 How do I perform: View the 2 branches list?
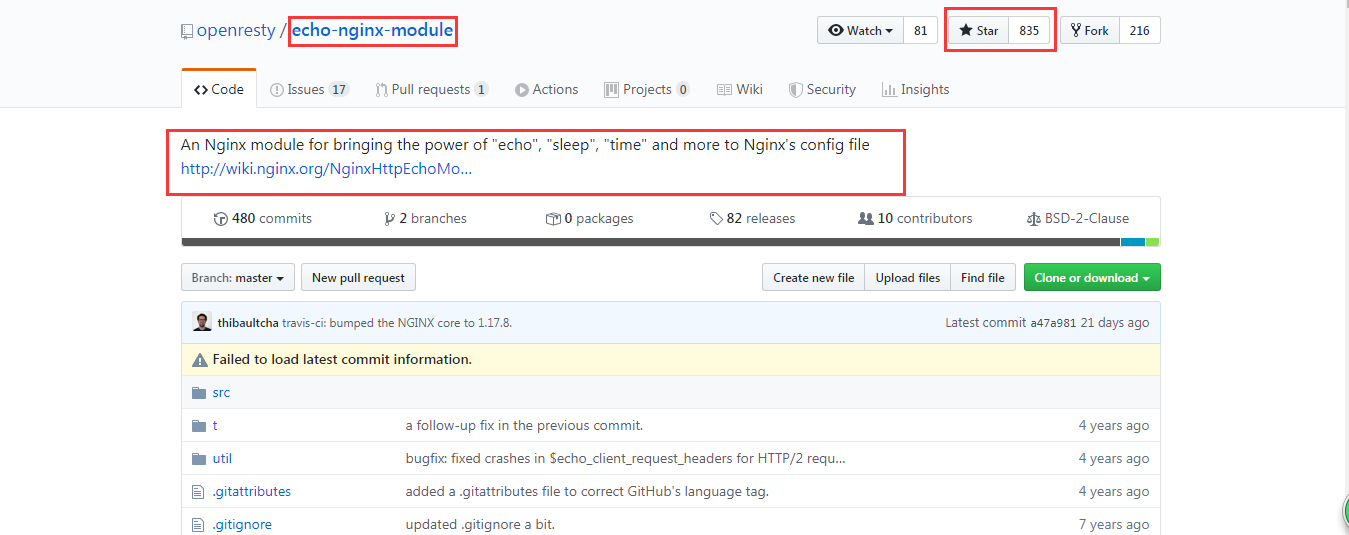tap(425, 218)
